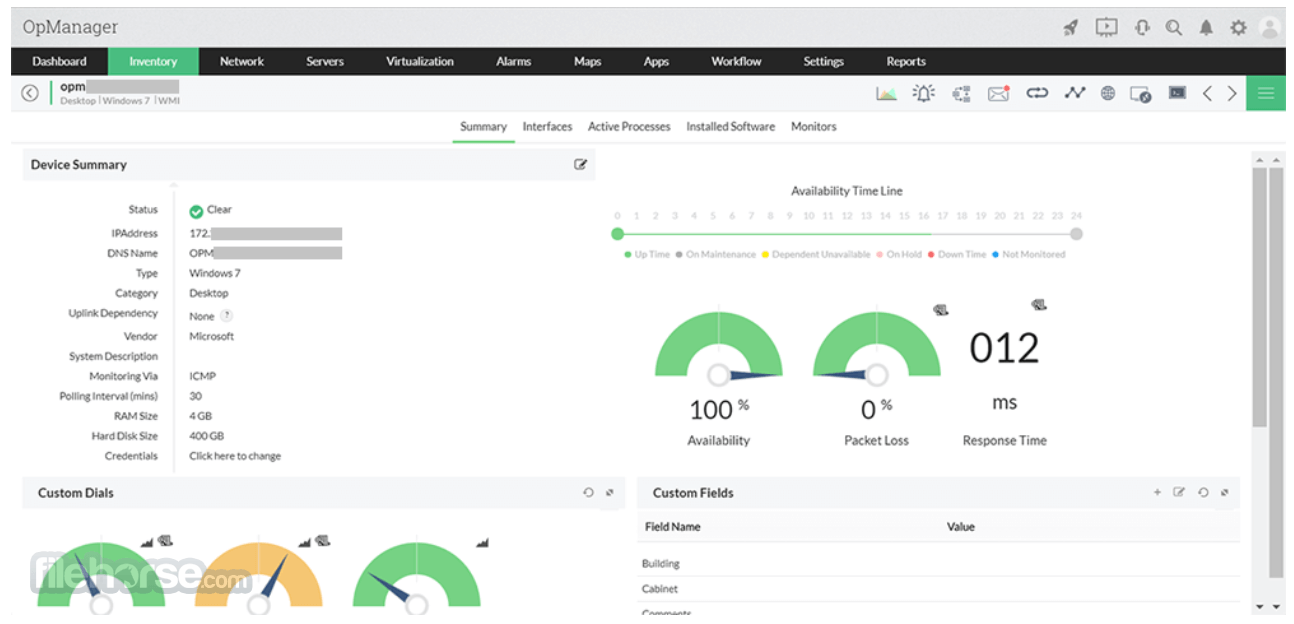Refresh the Custom Dials panel

coord(588,492)
